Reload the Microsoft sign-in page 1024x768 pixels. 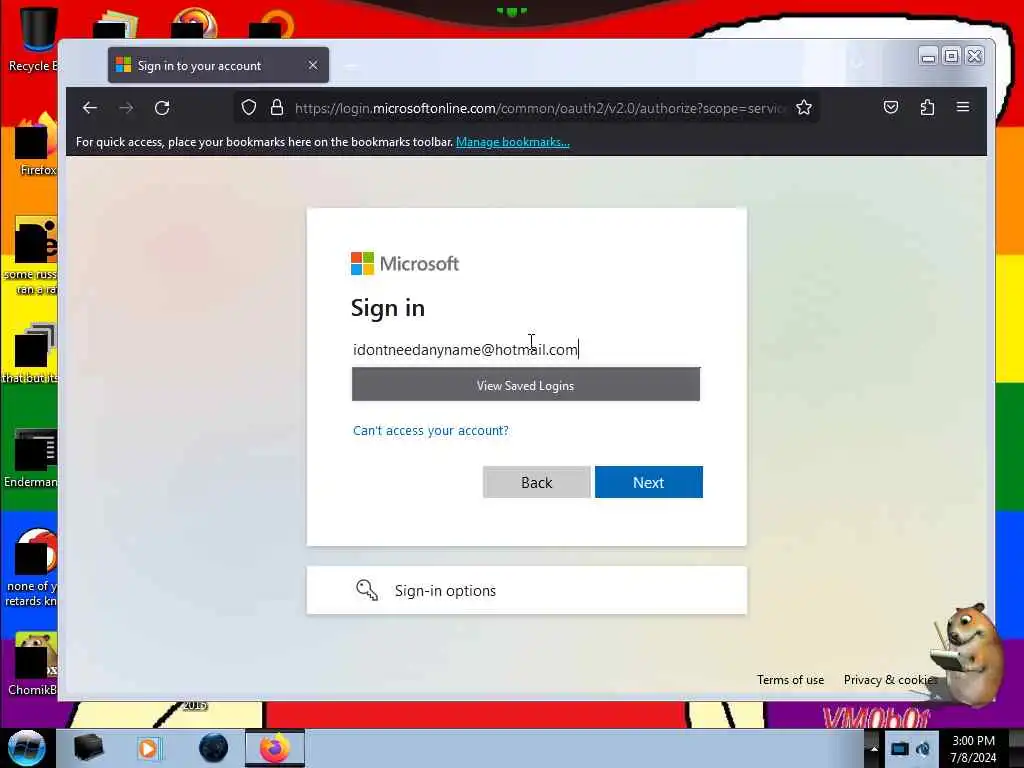162,108
